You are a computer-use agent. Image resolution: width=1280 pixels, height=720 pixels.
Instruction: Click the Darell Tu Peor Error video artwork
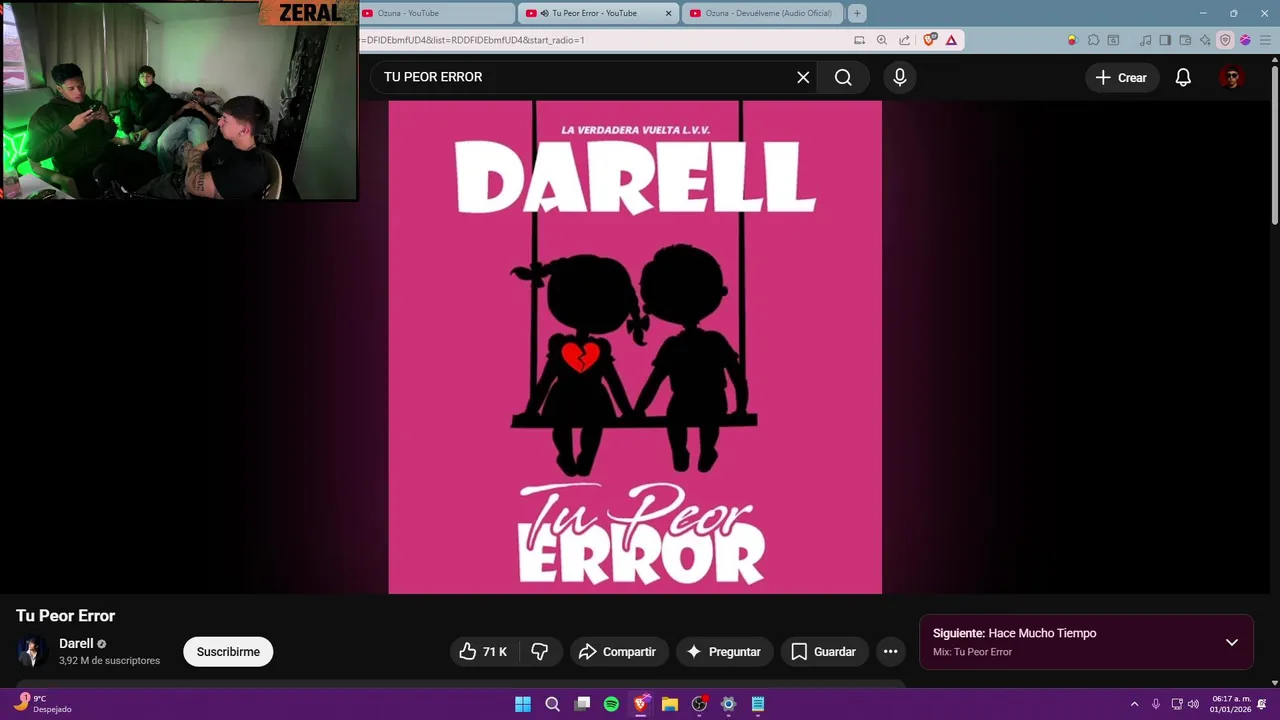(635, 347)
